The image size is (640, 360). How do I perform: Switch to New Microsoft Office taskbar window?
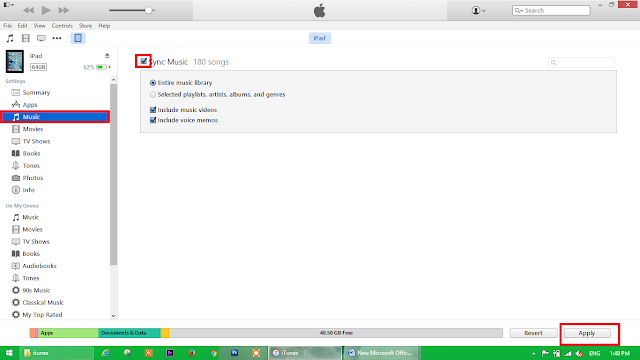tap(381, 353)
